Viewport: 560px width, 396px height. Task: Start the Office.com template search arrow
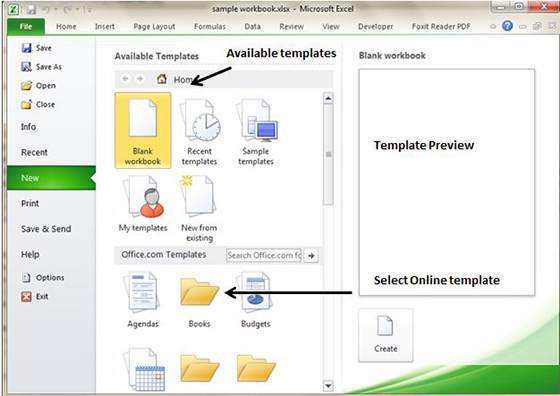click(311, 256)
